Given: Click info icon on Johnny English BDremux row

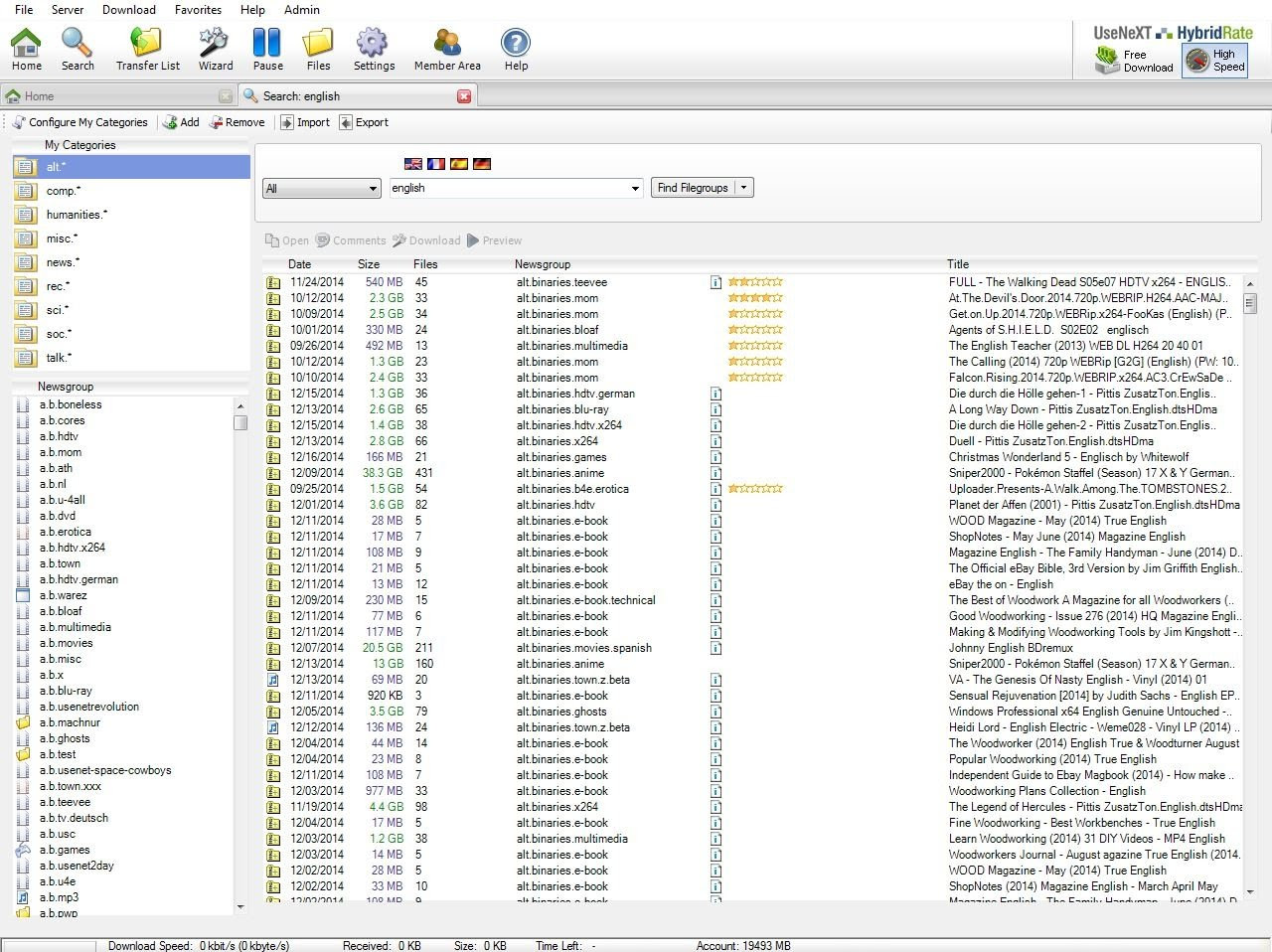Looking at the screenshot, I should (715, 648).
